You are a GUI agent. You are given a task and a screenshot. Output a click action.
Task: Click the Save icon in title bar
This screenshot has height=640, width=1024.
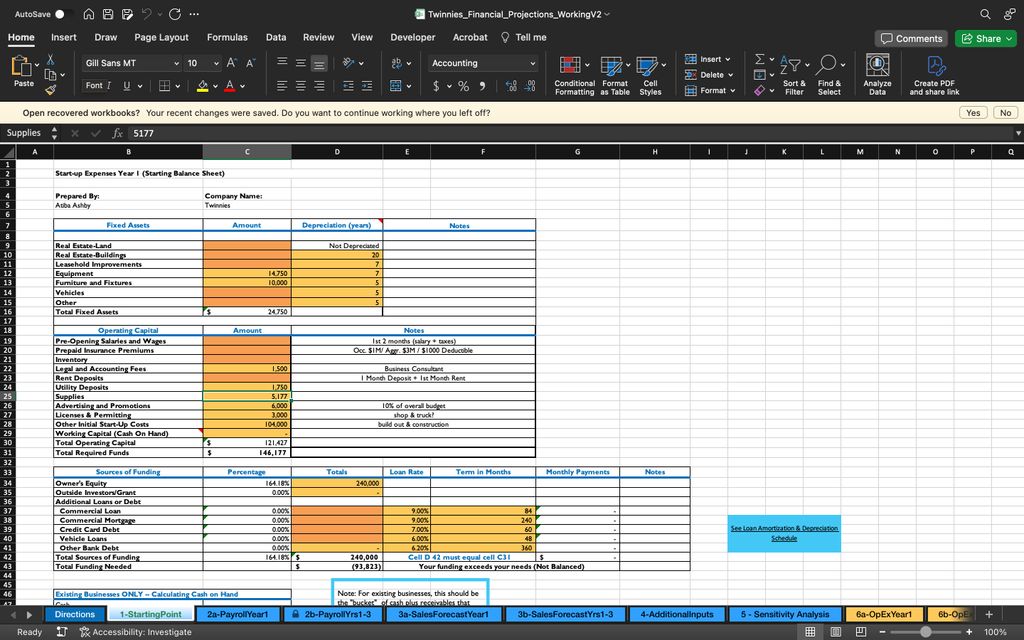click(x=108, y=14)
